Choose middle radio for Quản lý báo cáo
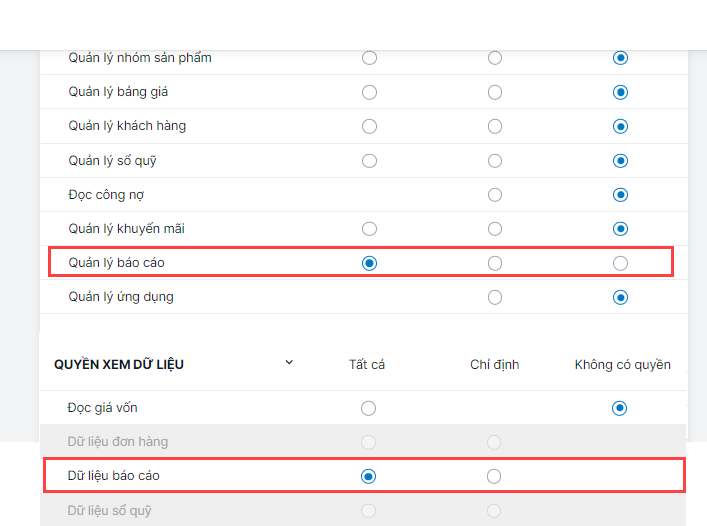 click(495, 263)
